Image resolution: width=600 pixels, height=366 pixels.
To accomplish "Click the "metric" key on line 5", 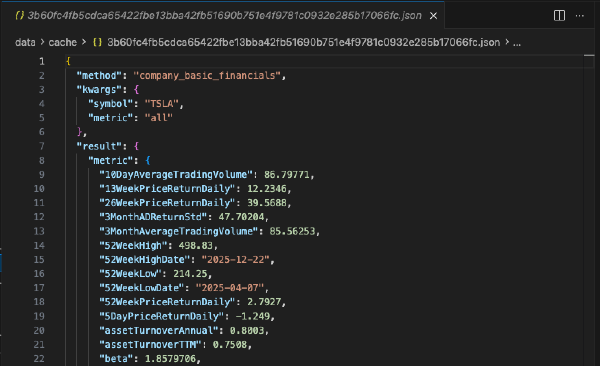I will coord(111,118).
